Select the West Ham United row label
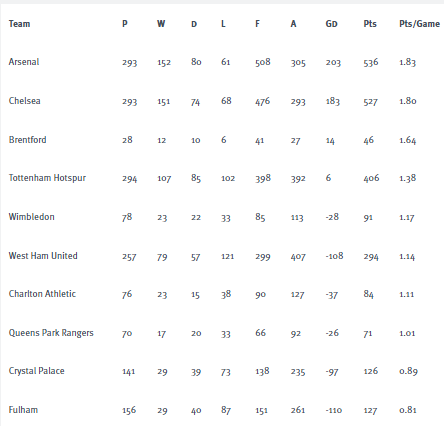444x426 pixels. pos(43,256)
